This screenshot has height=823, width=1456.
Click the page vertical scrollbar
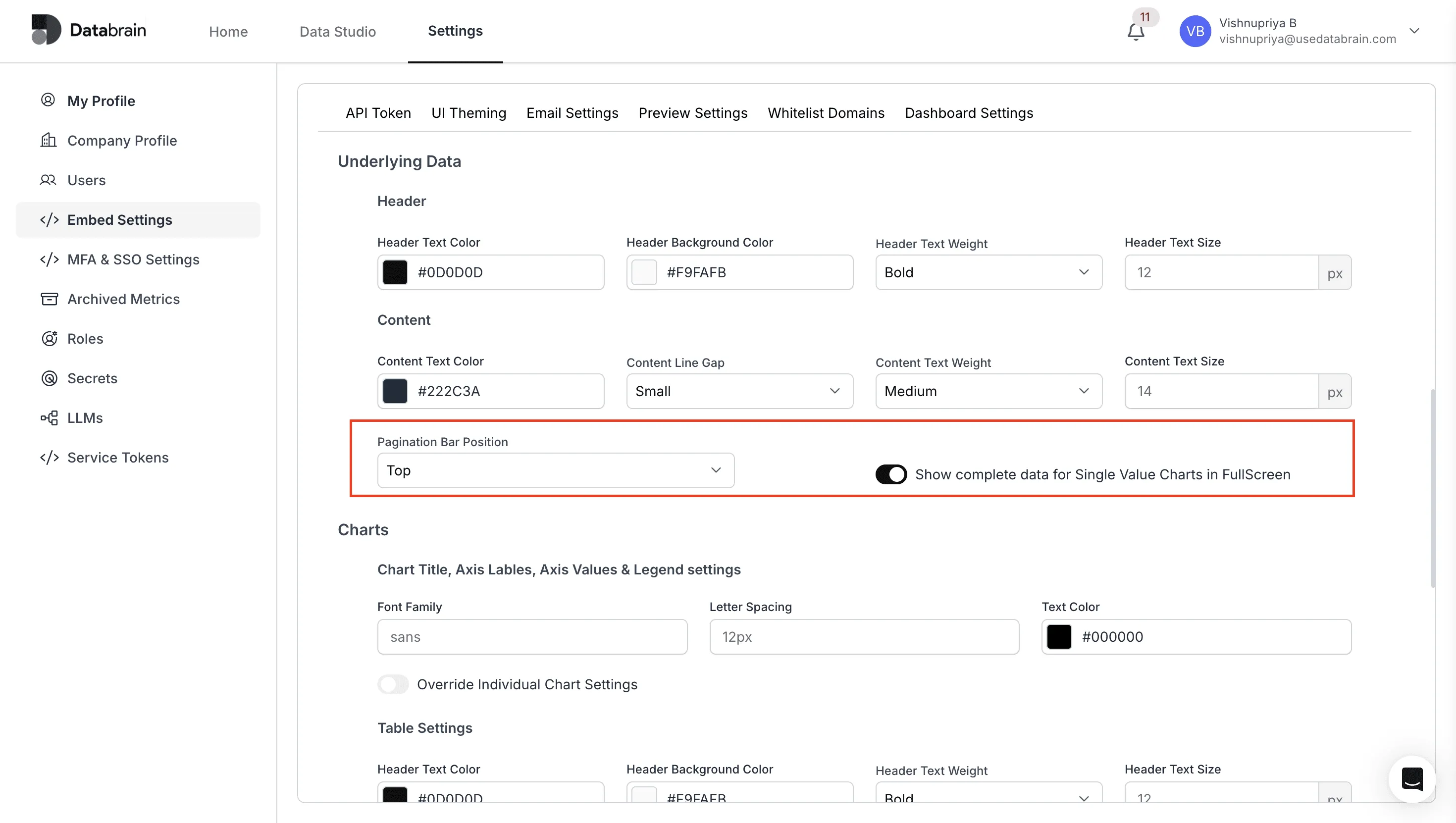1433,488
